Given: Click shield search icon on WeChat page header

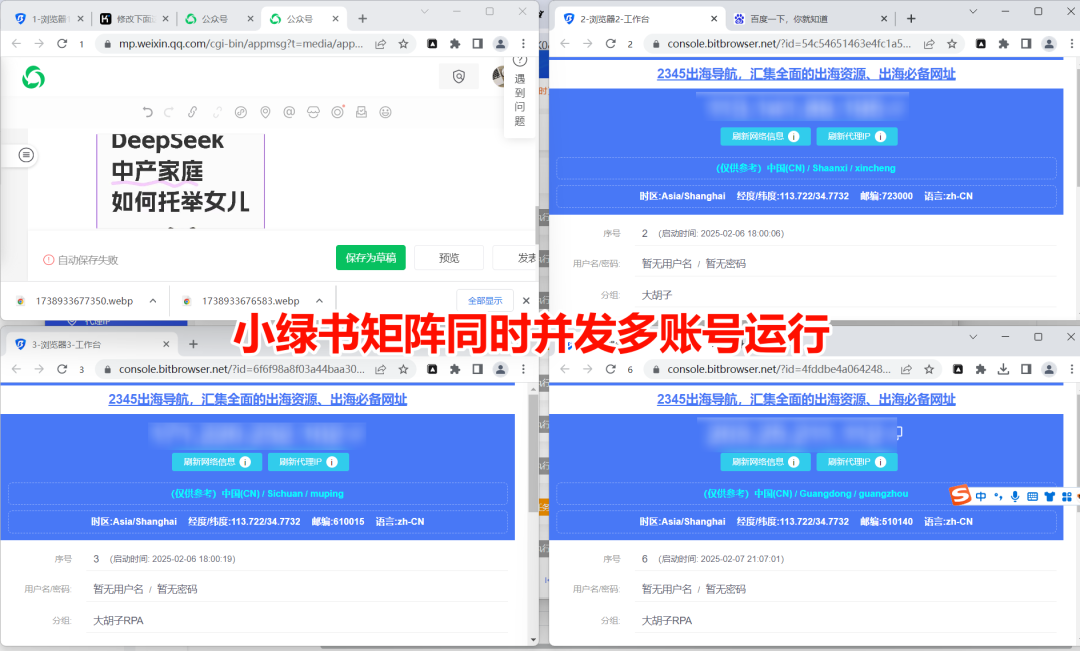Looking at the screenshot, I should [459, 76].
